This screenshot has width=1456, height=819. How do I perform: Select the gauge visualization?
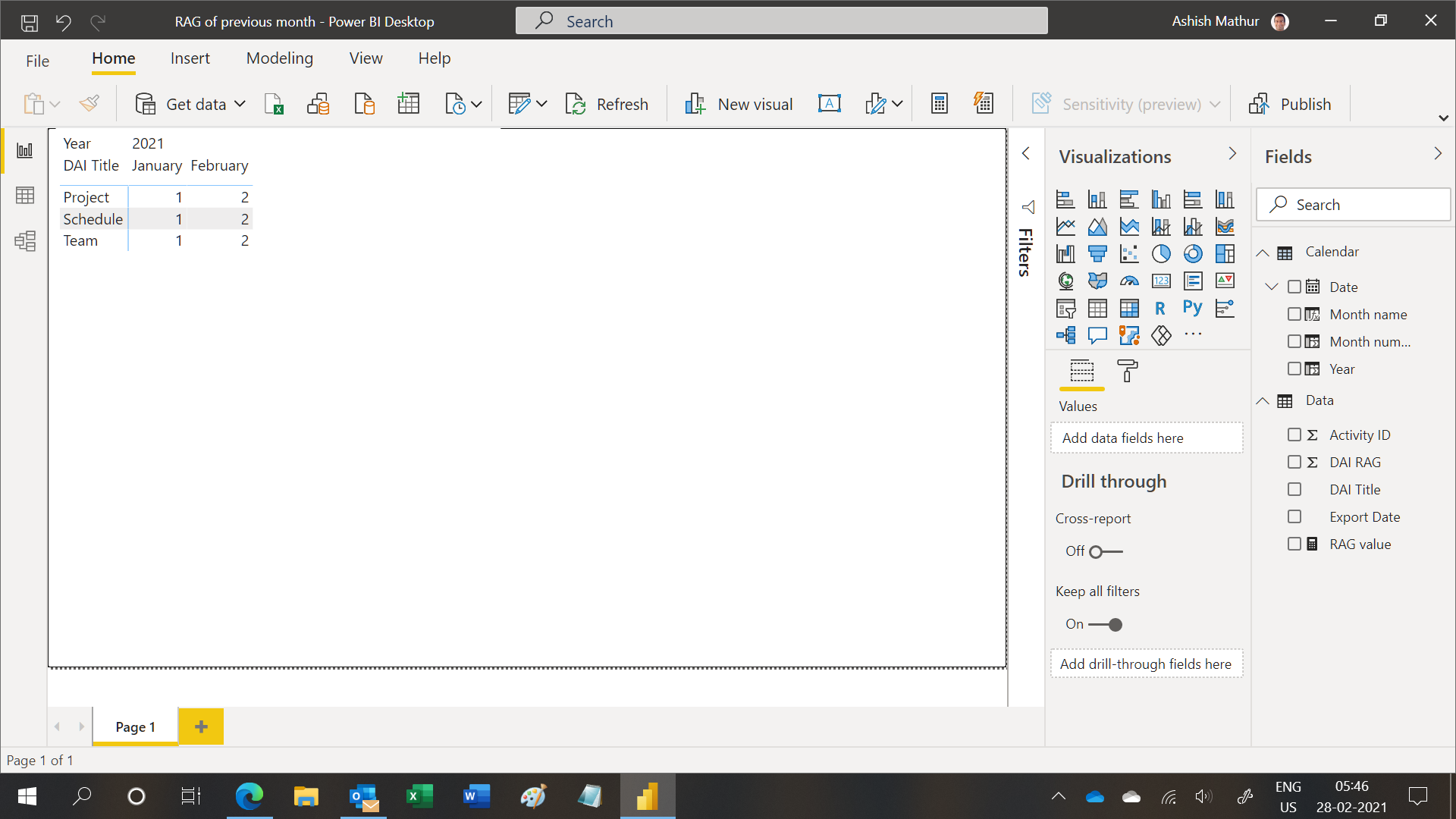pos(1129,281)
